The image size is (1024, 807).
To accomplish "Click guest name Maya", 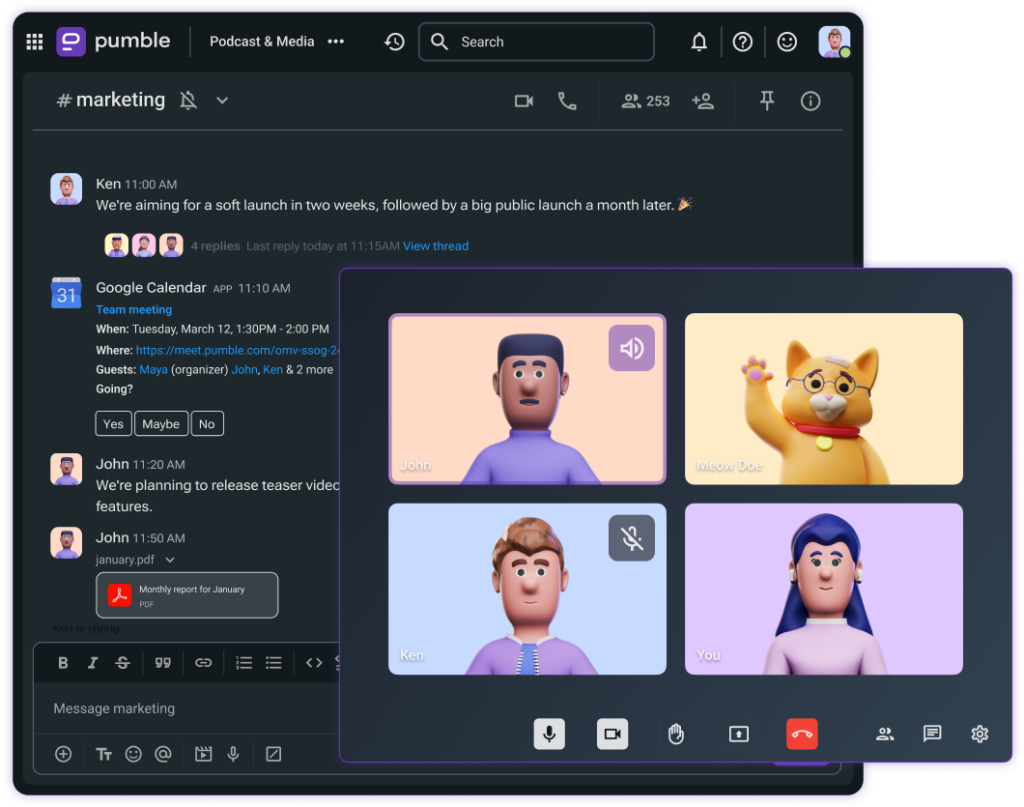I will (x=153, y=370).
